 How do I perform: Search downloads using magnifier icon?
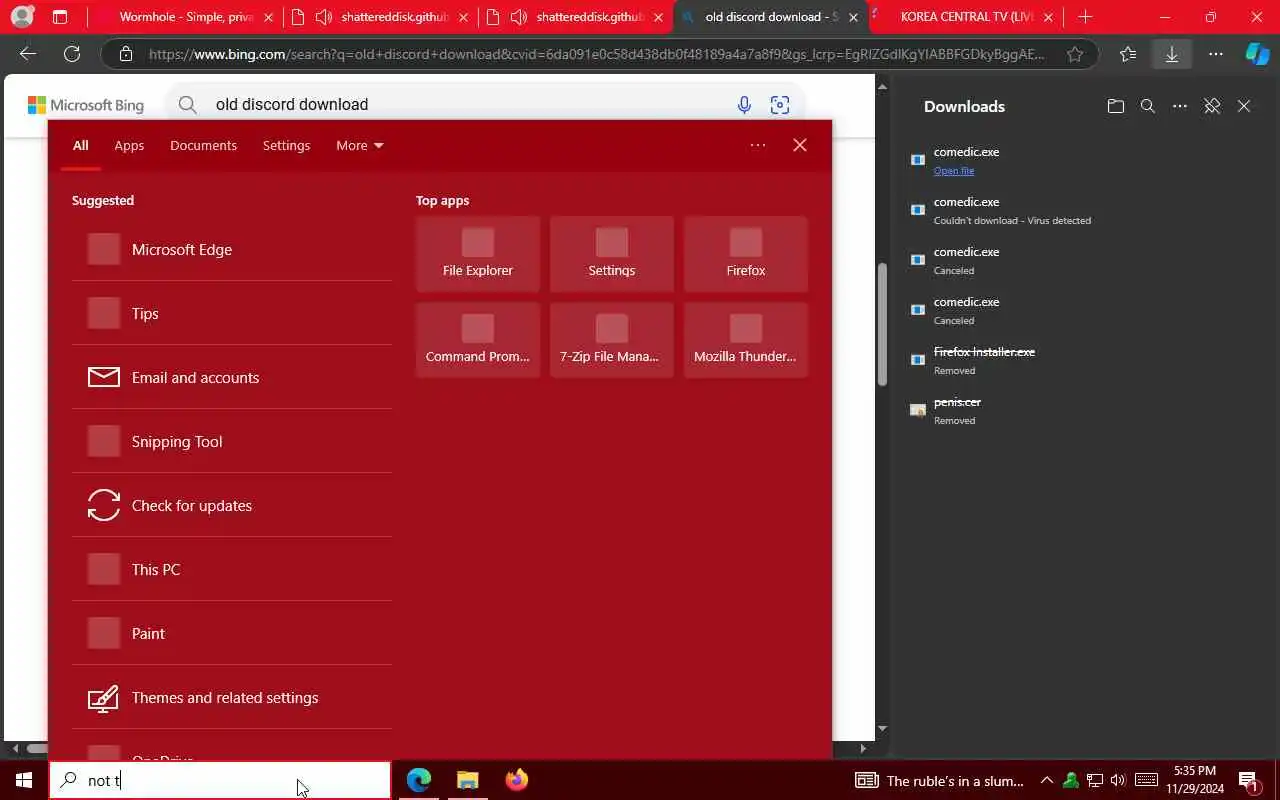point(1148,106)
